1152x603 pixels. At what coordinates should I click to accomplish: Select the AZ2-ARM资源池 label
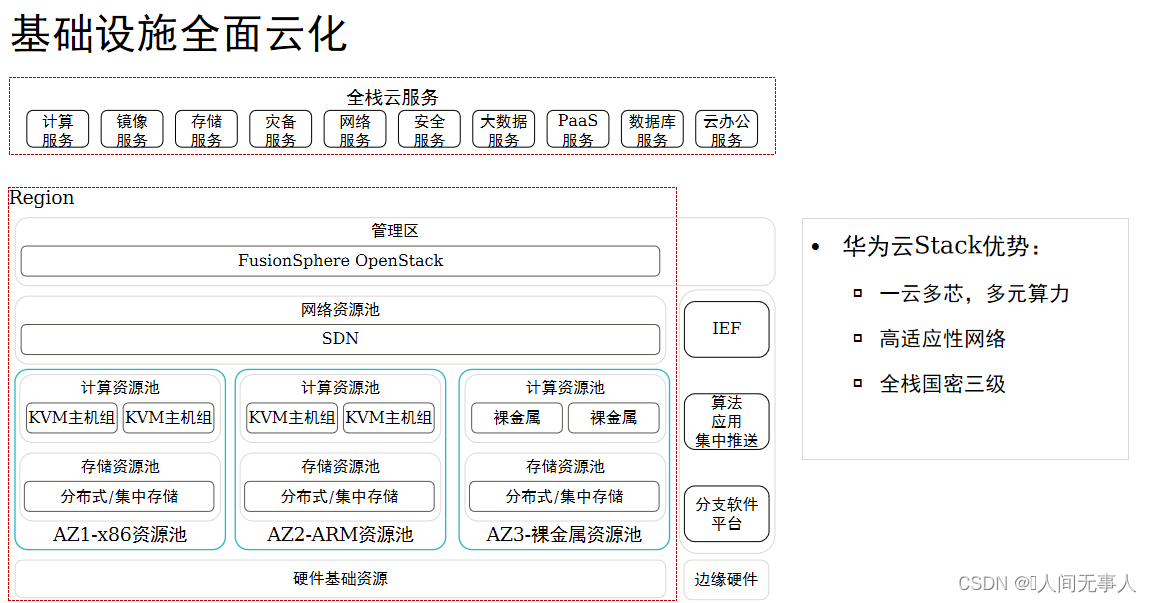tap(340, 534)
